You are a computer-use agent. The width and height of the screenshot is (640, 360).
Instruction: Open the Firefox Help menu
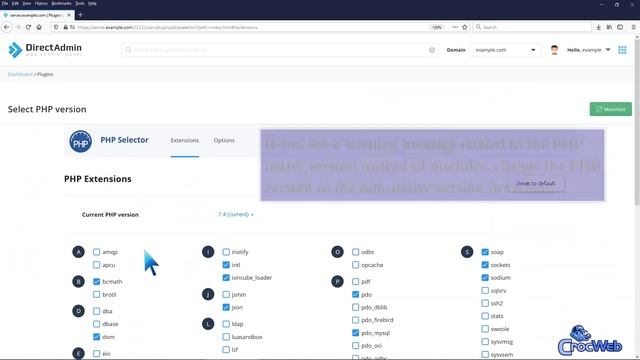pyautogui.click(x=92, y=3)
